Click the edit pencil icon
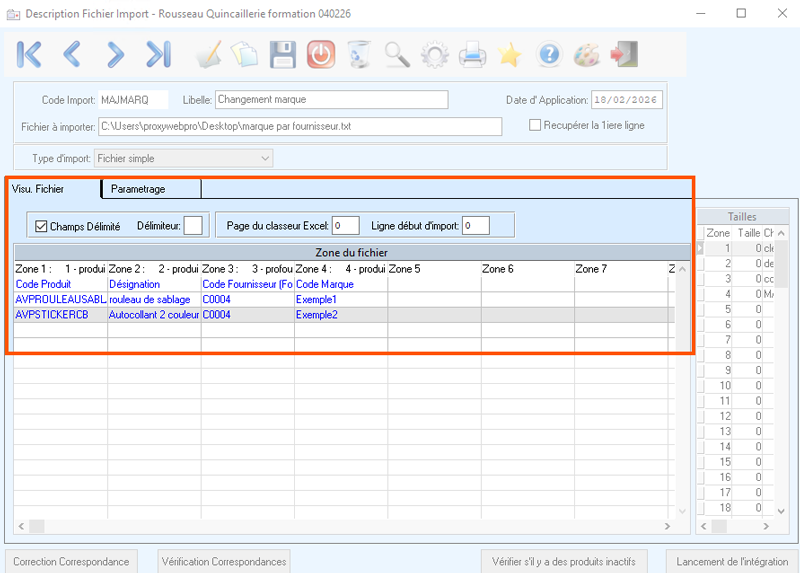The height and width of the screenshot is (573, 800). (209, 55)
